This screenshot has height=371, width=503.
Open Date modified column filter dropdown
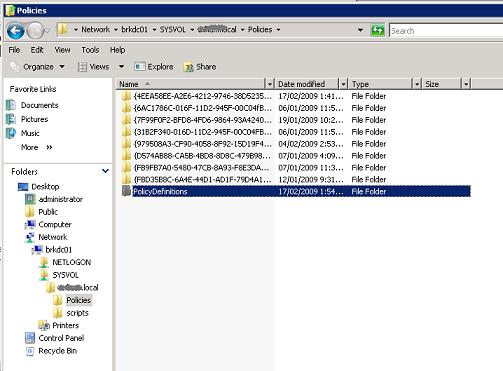coord(343,84)
